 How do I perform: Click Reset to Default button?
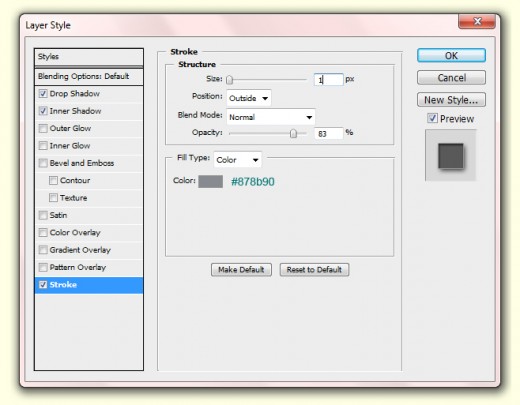pos(314,269)
